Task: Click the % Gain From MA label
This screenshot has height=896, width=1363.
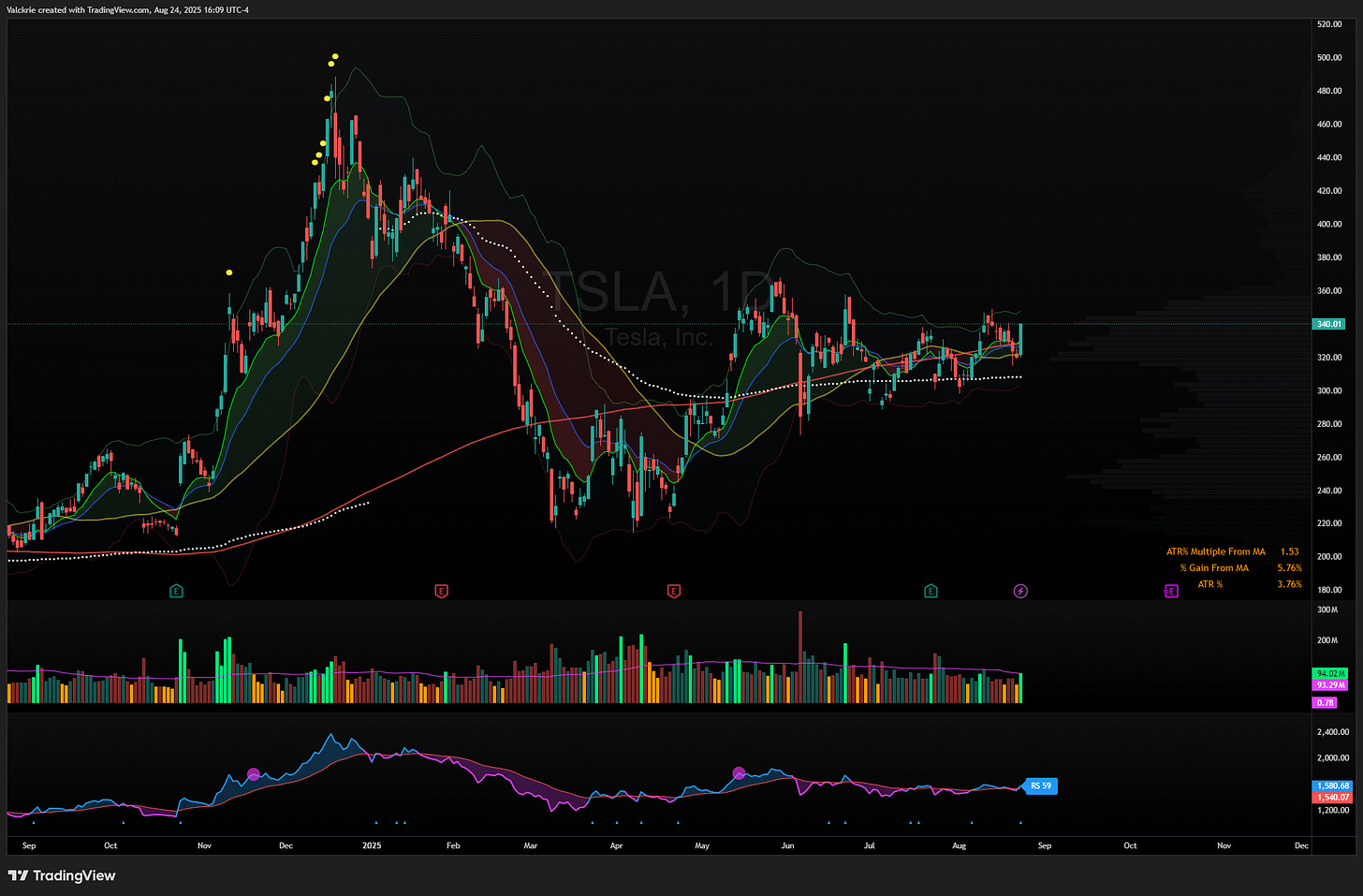Action: click(1214, 567)
